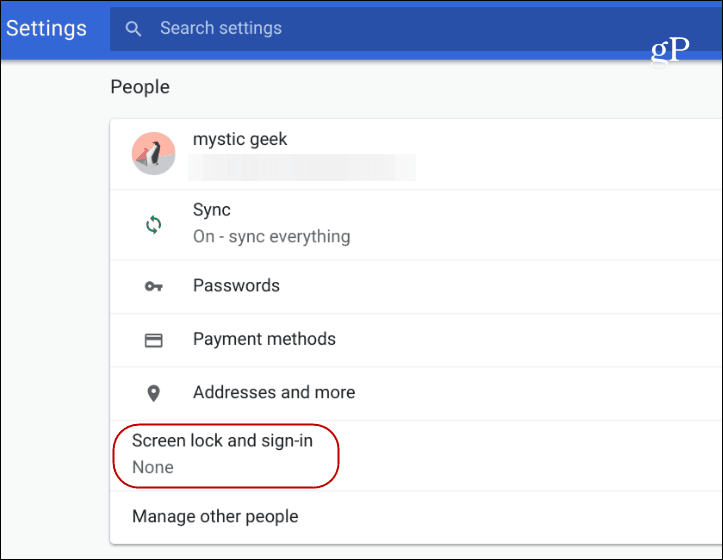This screenshot has width=723, height=560.
Task: Open Addresses and more
Action: [416, 393]
